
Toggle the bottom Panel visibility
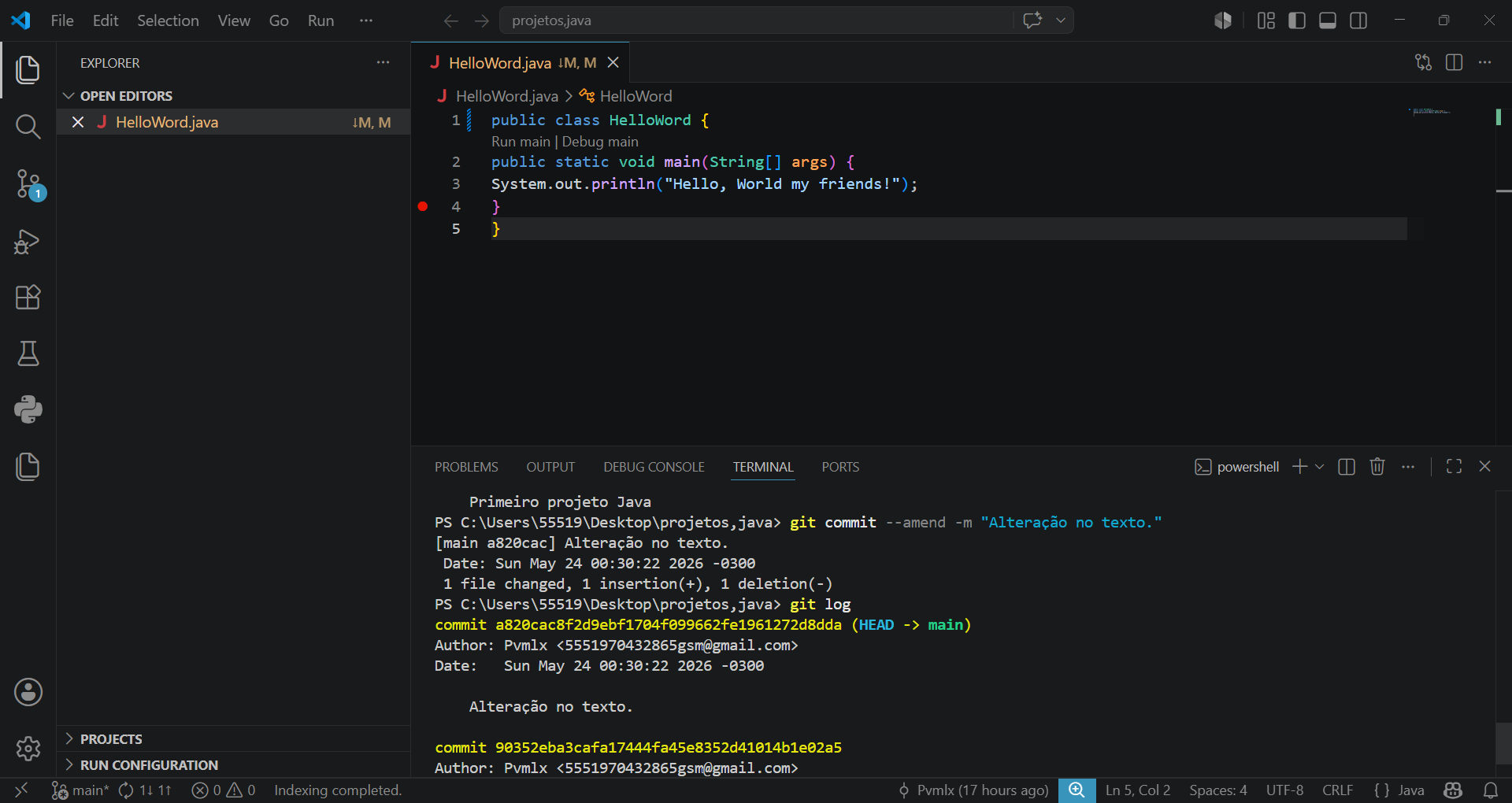(1327, 20)
